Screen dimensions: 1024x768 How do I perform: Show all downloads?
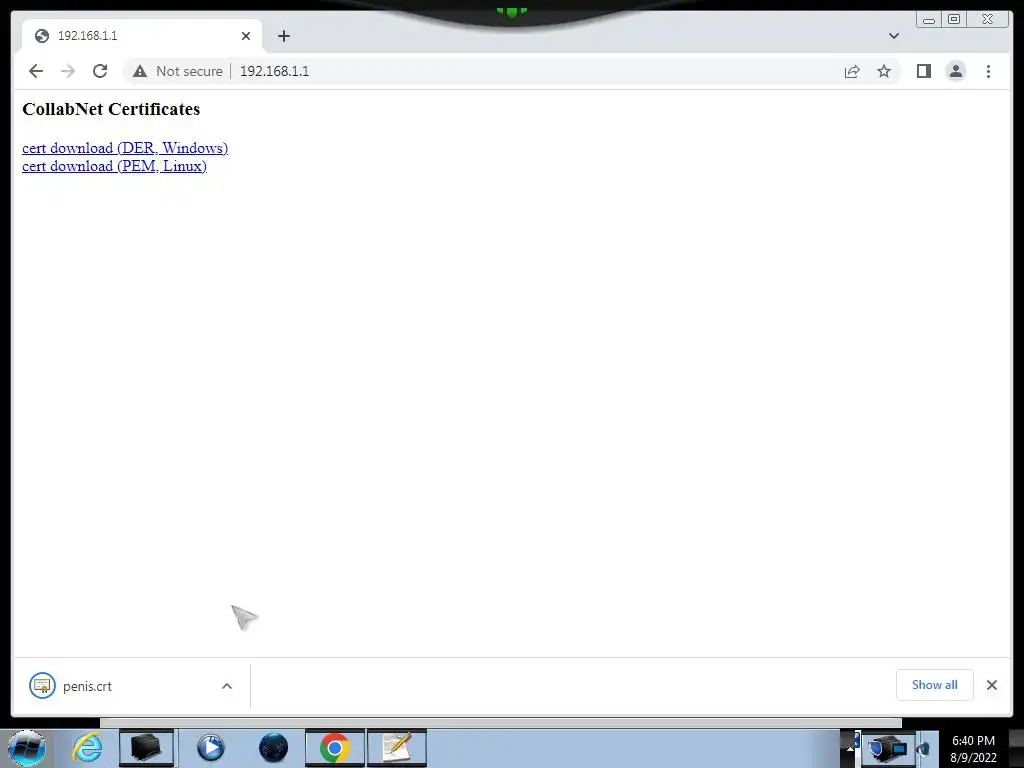click(x=935, y=684)
